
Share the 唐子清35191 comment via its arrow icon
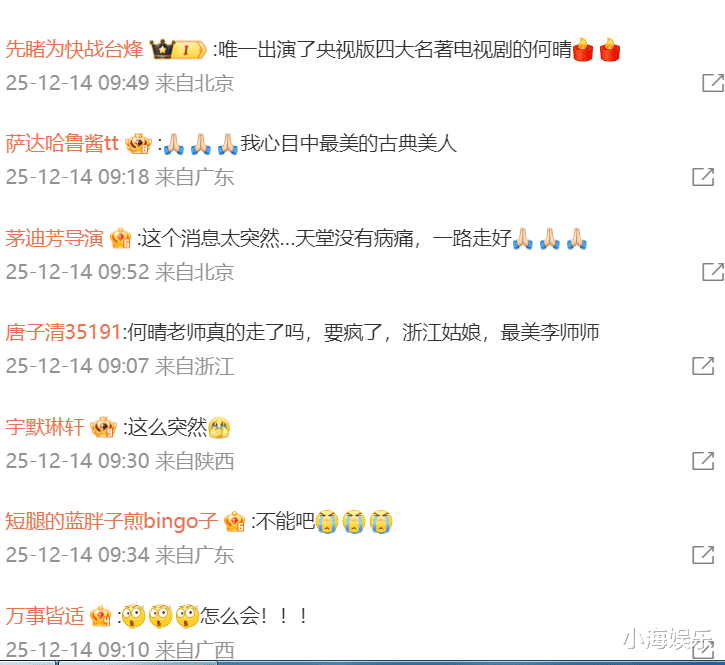[x=703, y=366]
